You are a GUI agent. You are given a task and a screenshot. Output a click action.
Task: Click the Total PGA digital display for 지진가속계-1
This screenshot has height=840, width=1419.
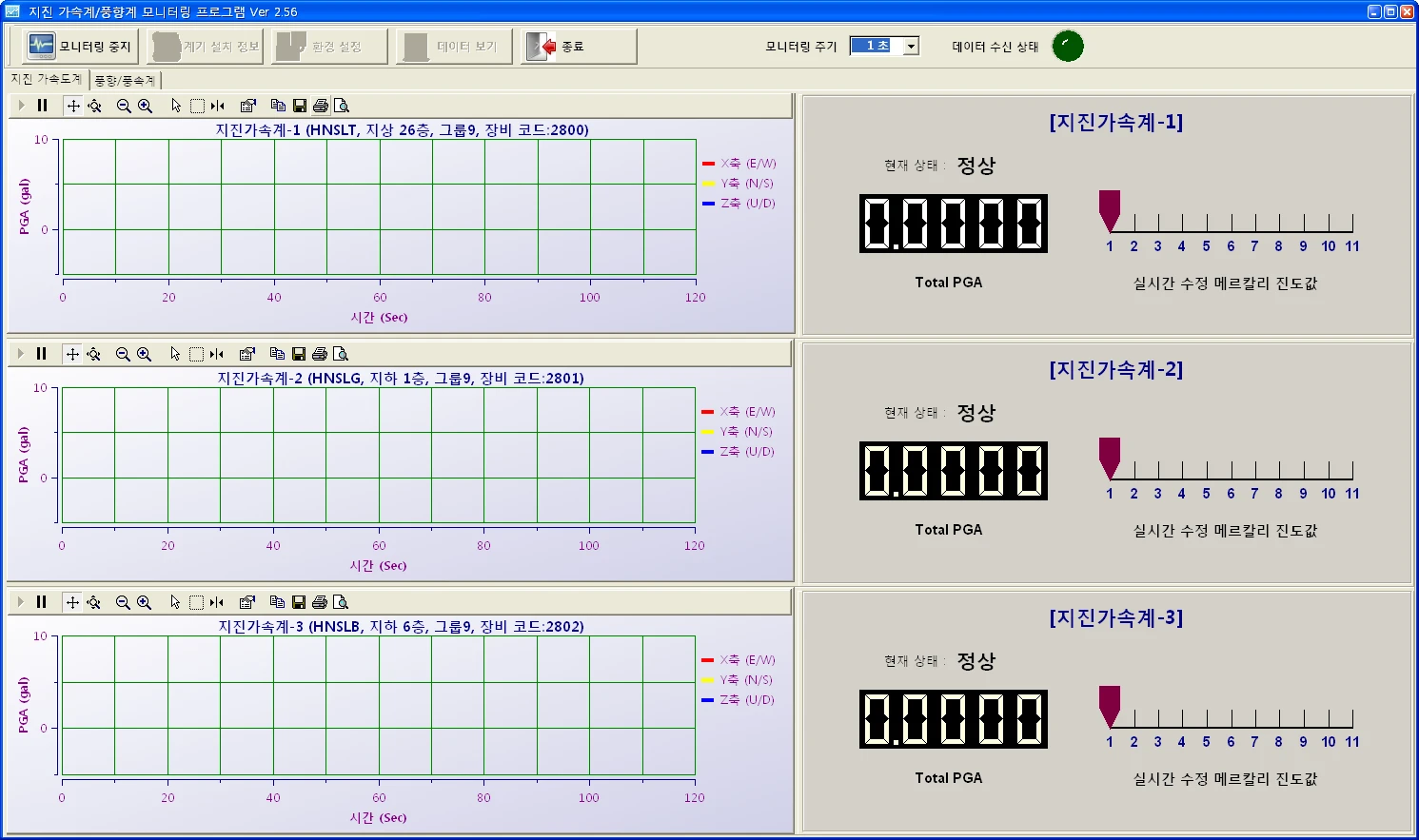pos(954,224)
